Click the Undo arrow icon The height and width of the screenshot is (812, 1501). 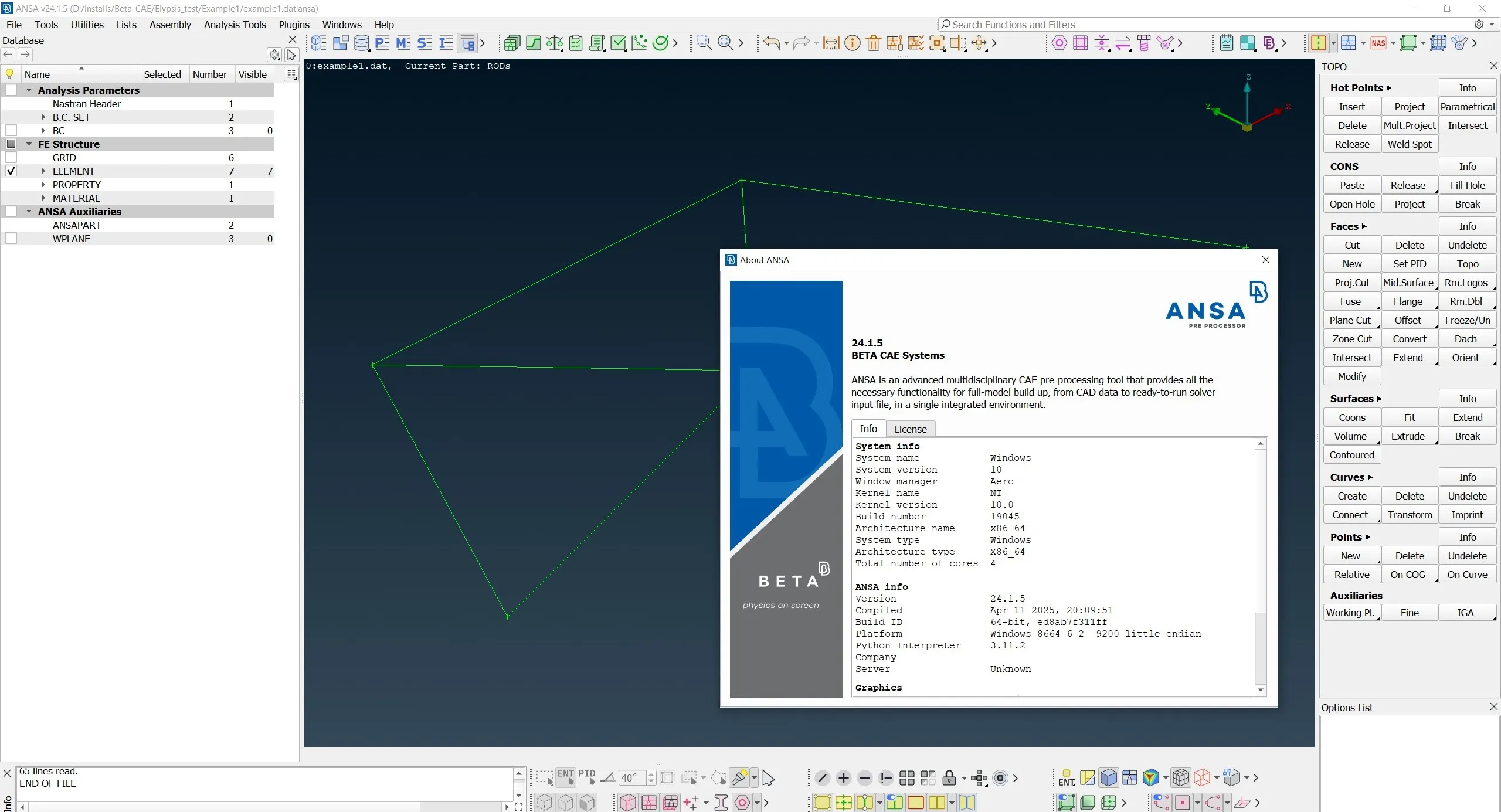coord(772,43)
